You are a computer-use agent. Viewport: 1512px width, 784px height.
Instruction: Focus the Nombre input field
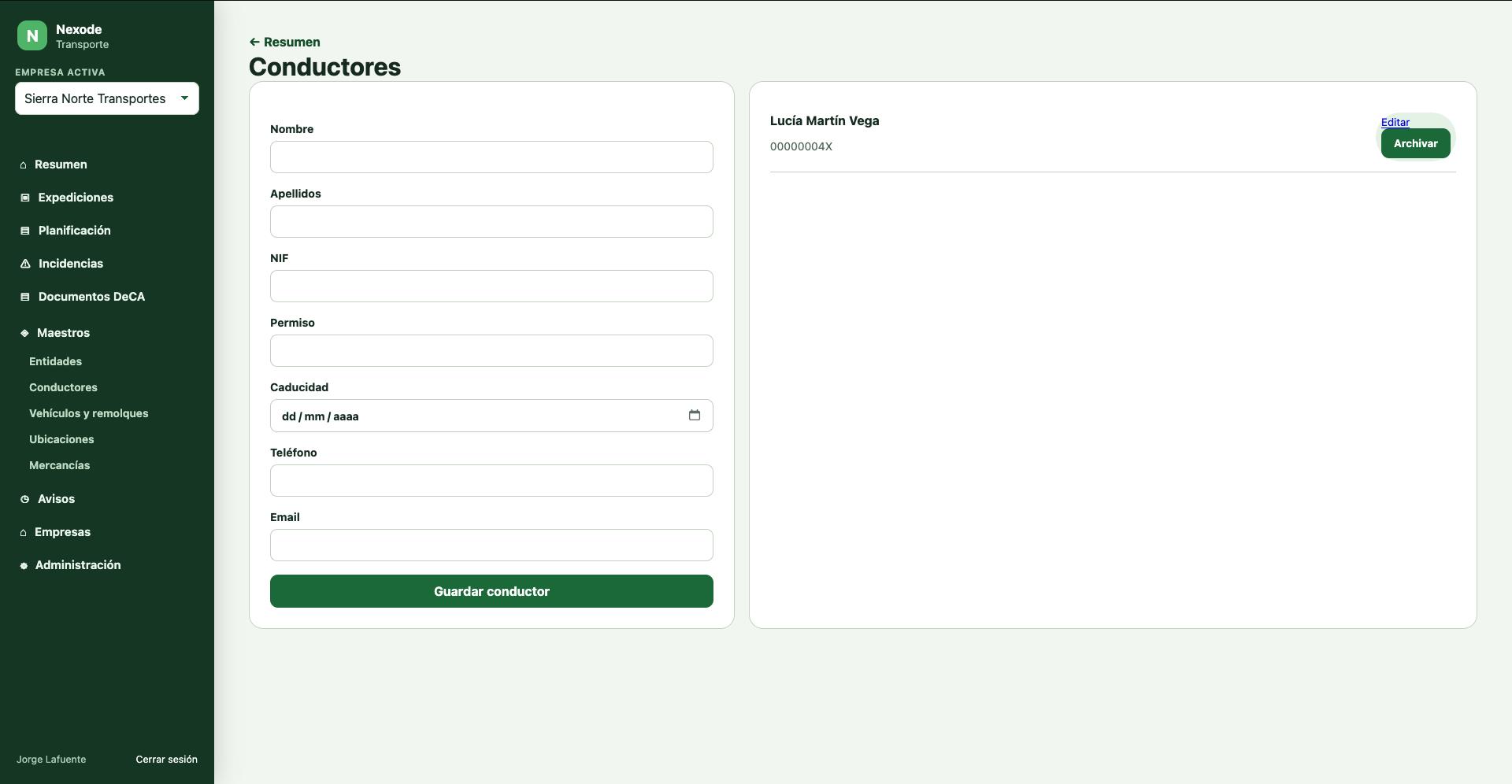click(491, 157)
